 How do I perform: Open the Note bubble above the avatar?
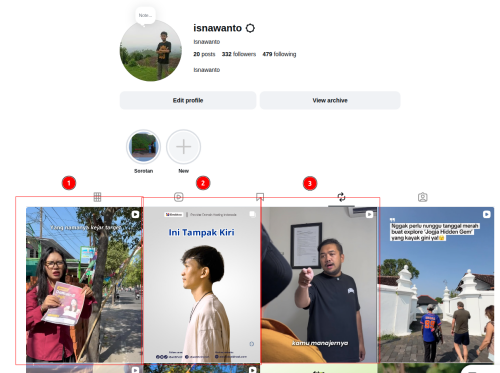coord(145,16)
